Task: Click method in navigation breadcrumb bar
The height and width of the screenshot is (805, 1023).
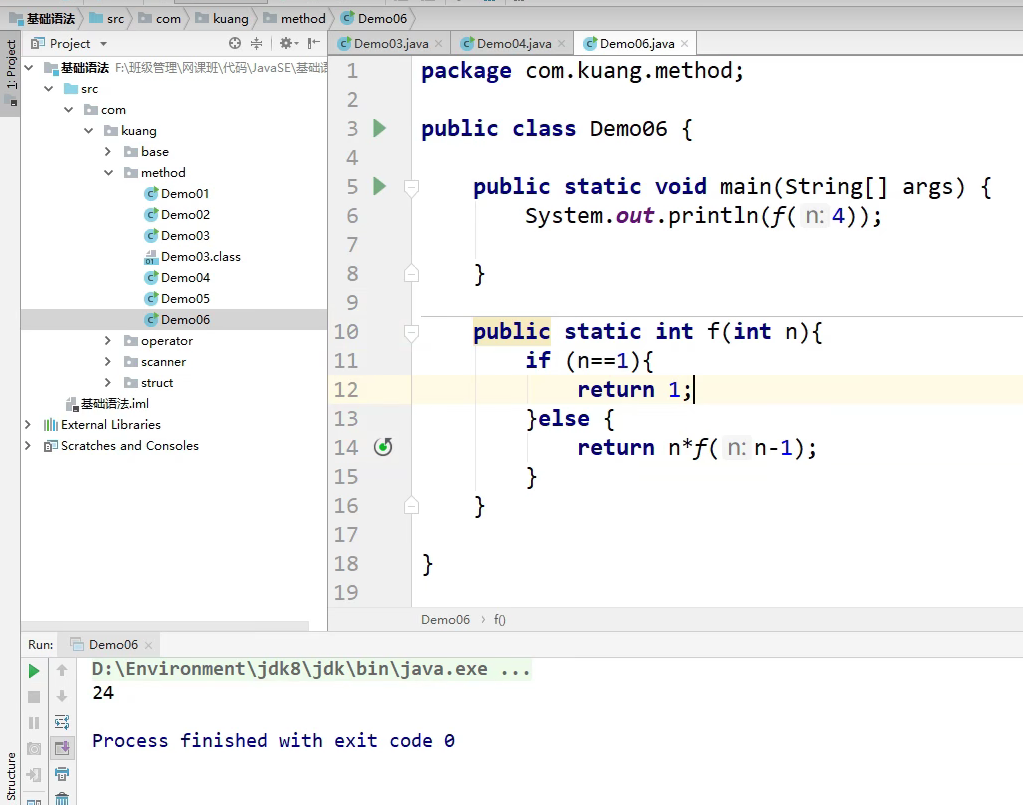Action: (295, 18)
